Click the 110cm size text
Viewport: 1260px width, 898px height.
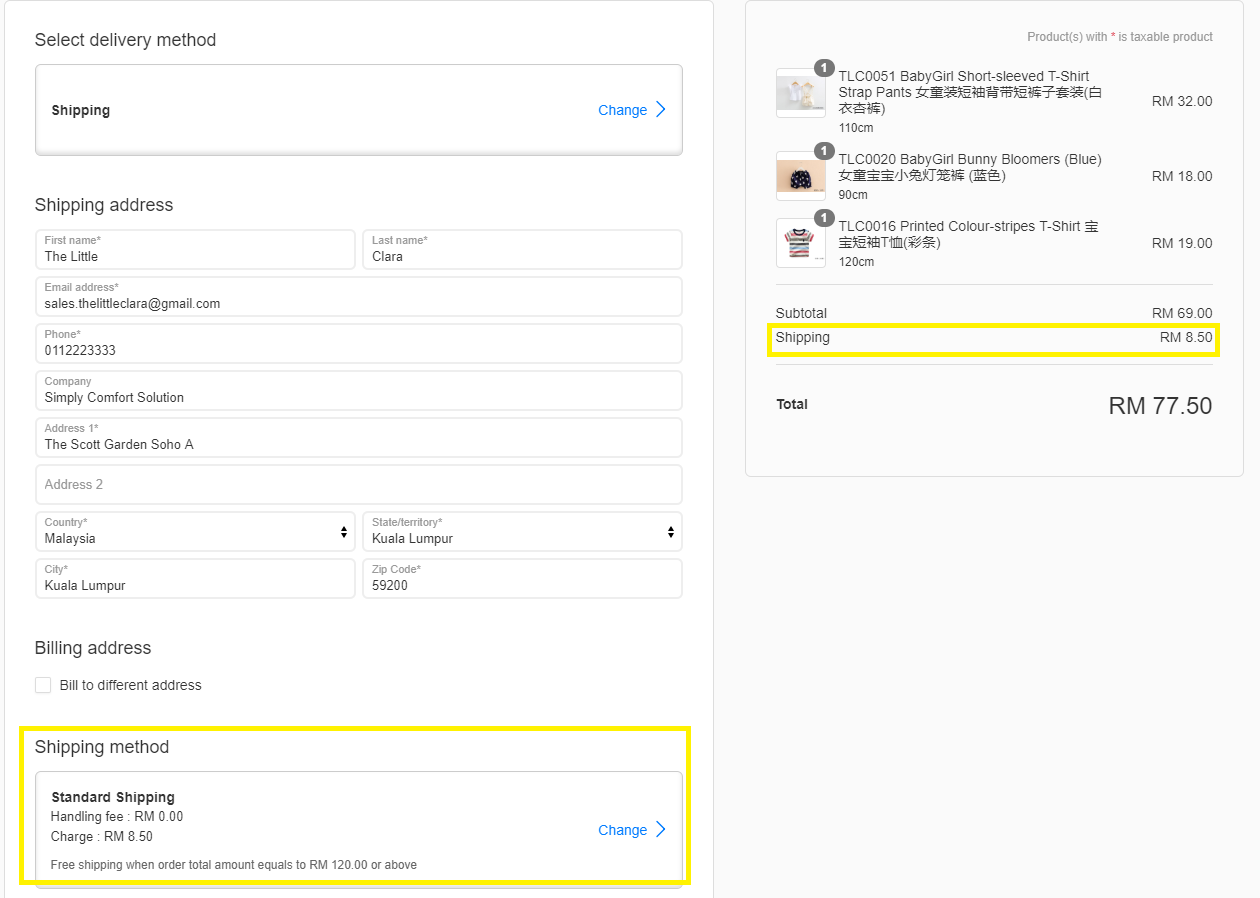(856, 128)
